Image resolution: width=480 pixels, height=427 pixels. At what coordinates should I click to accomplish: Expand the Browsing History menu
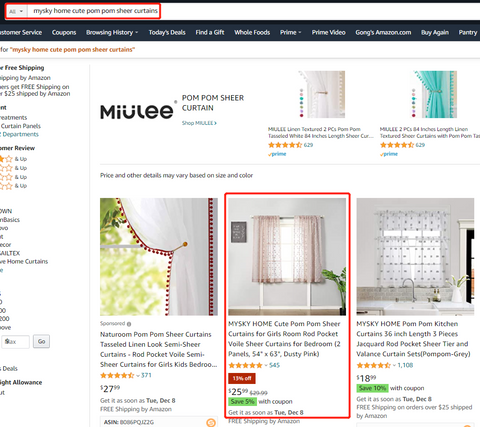pos(112,32)
